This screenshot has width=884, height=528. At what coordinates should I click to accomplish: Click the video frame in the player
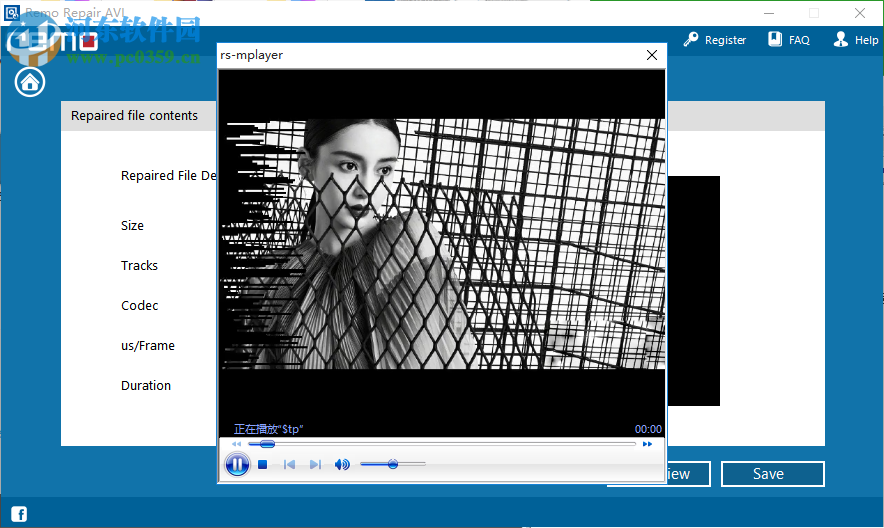click(x=443, y=244)
